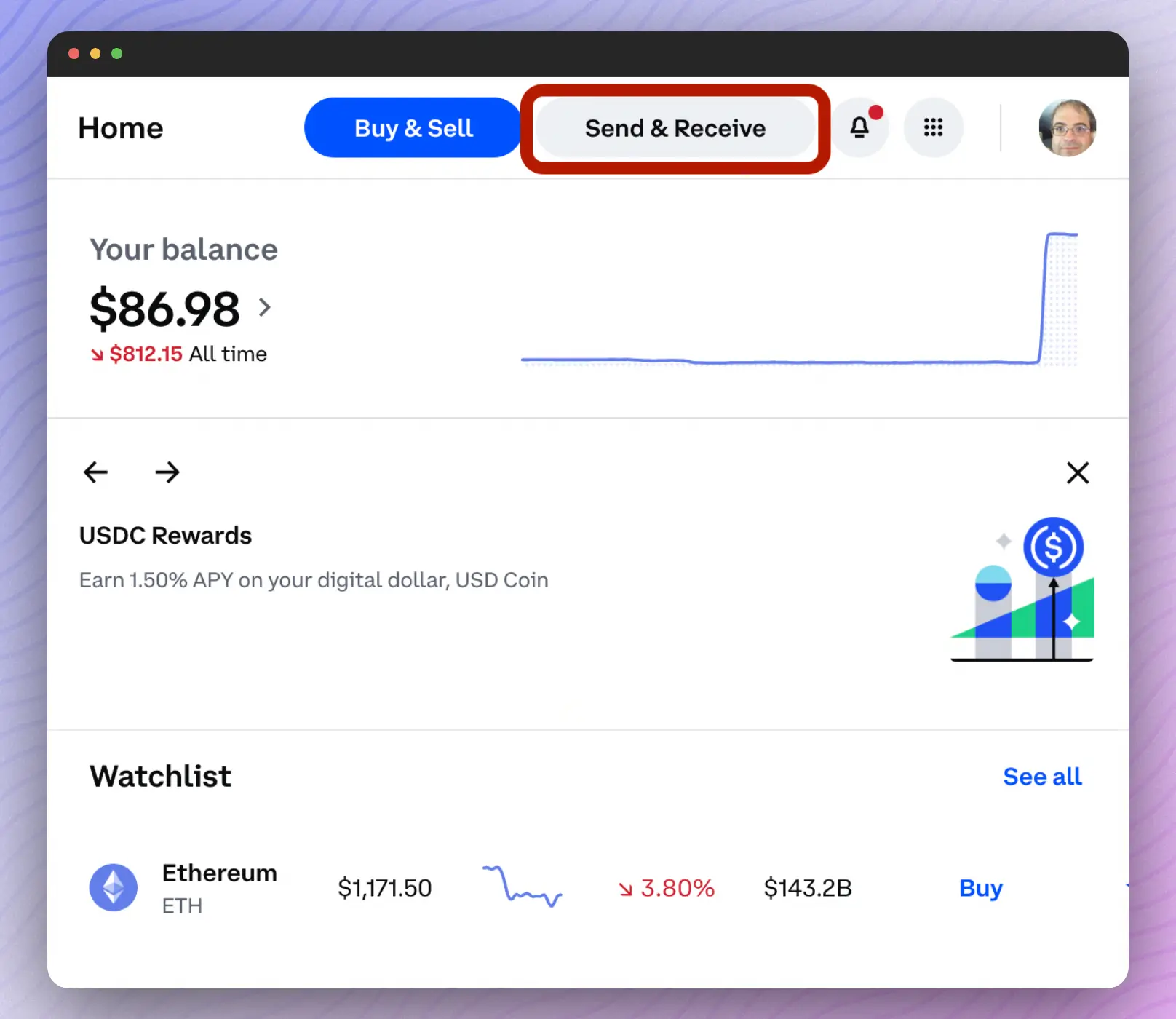1176x1019 pixels.
Task: Go to previous promo card arrow
Action: tap(95, 472)
